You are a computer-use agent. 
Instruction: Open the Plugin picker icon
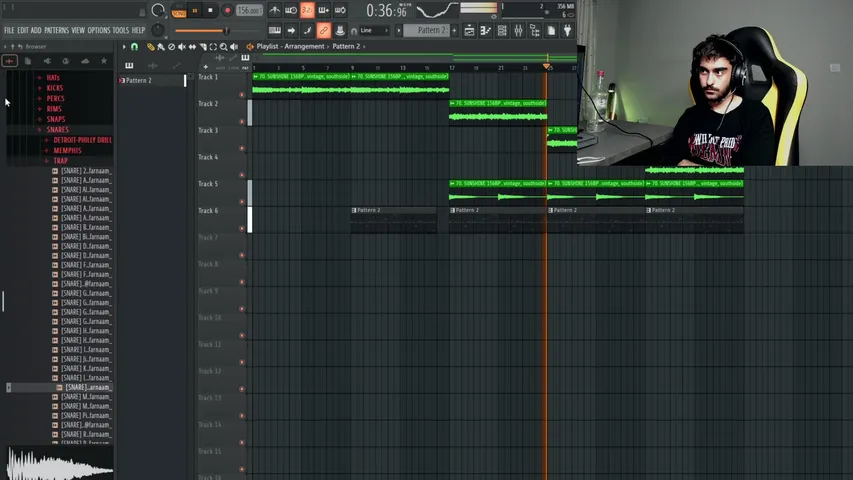(x=567, y=31)
